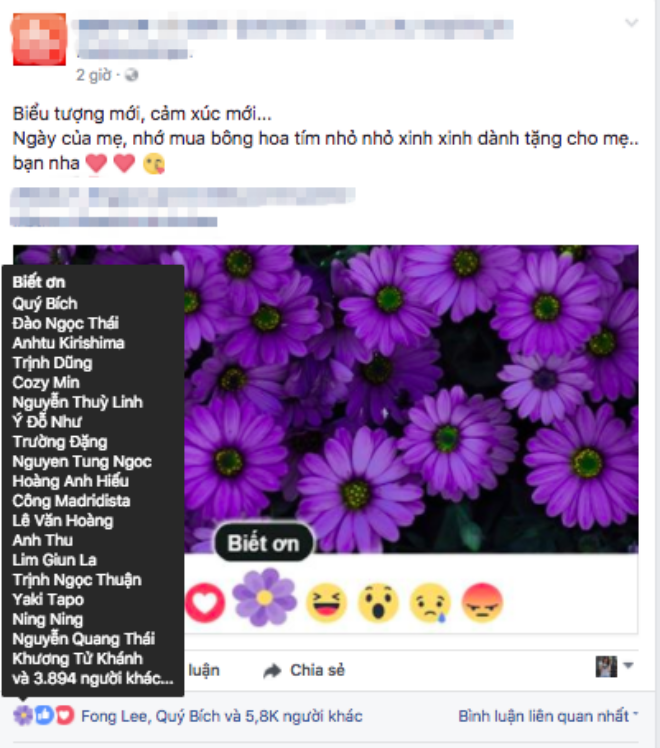
Task: Open the profile picture switcher dropdown
Action: tap(614, 666)
